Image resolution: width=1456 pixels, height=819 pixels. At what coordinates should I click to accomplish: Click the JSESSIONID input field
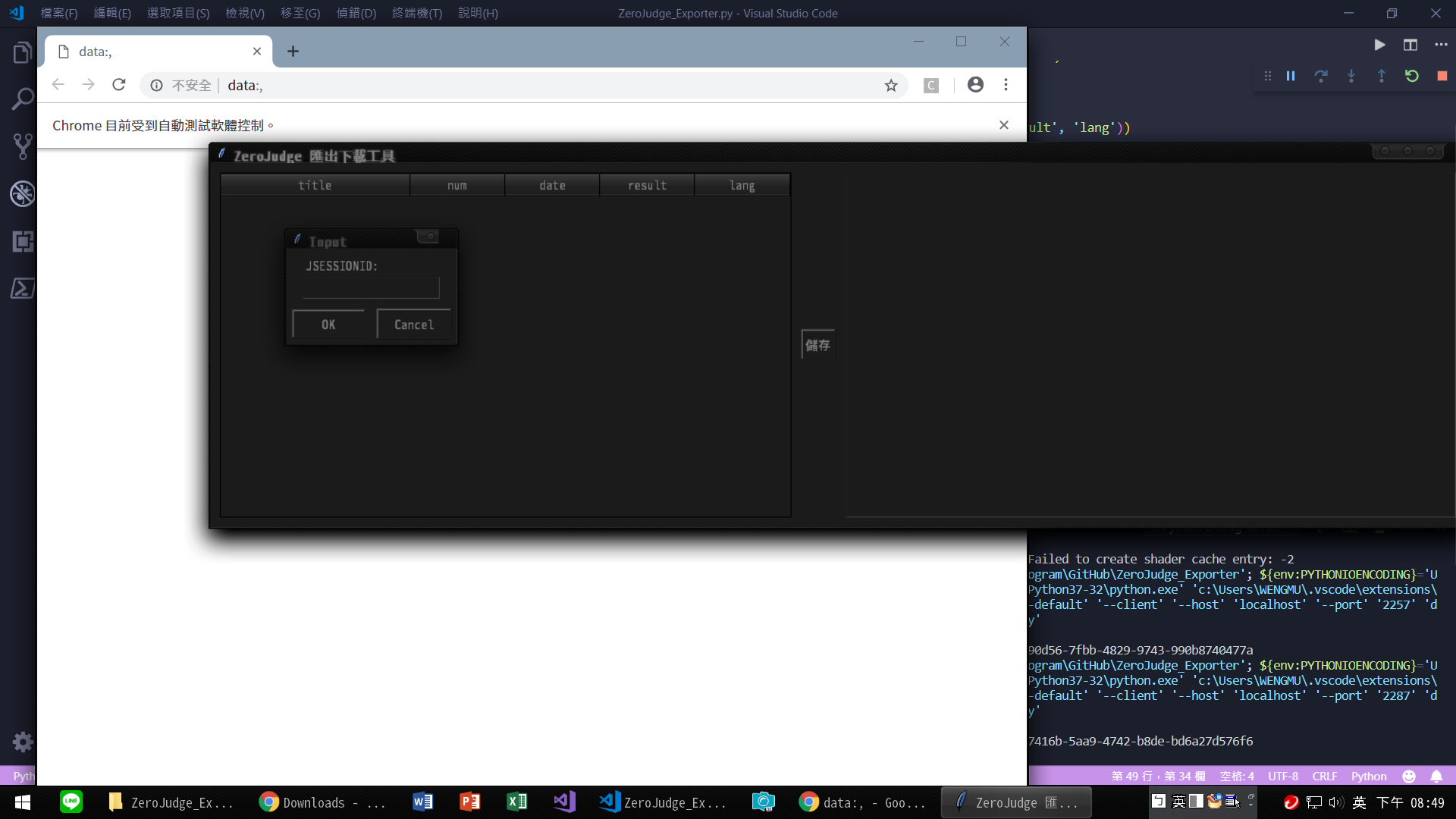(x=371, y=288)
